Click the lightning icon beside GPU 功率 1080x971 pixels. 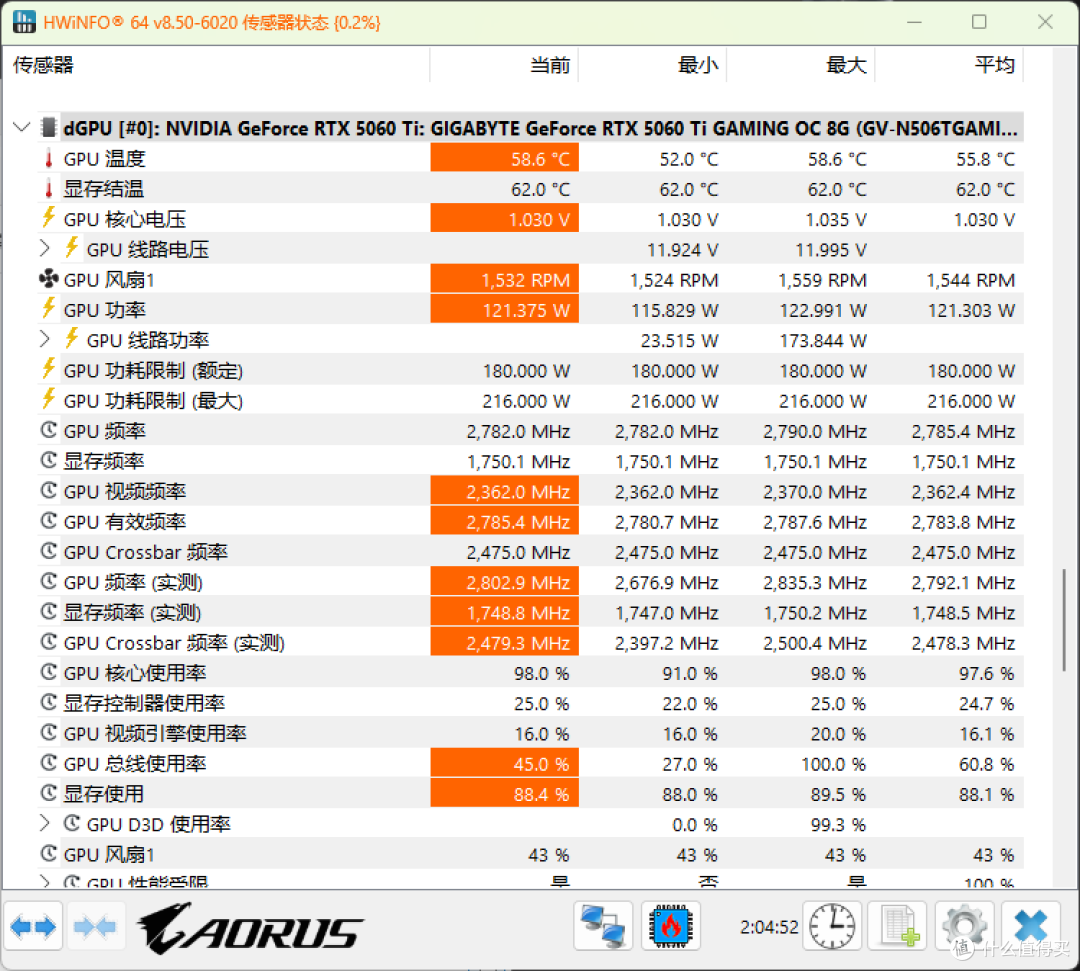[48, 309]
